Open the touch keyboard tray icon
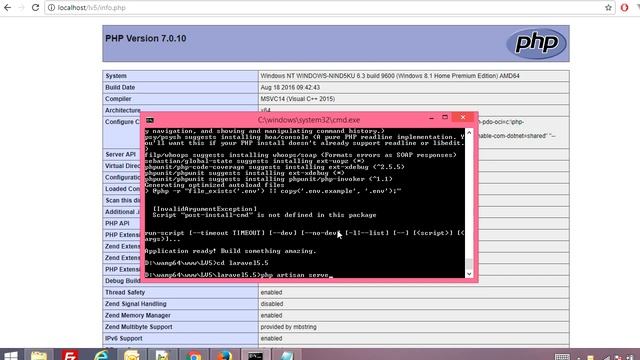 coord(562,357)
